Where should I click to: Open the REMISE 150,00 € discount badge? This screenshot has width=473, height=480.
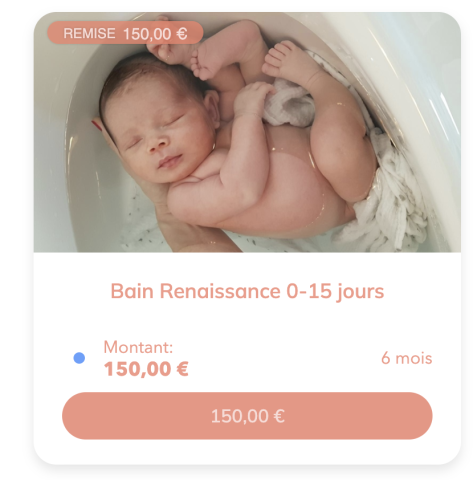click(125, 33)
